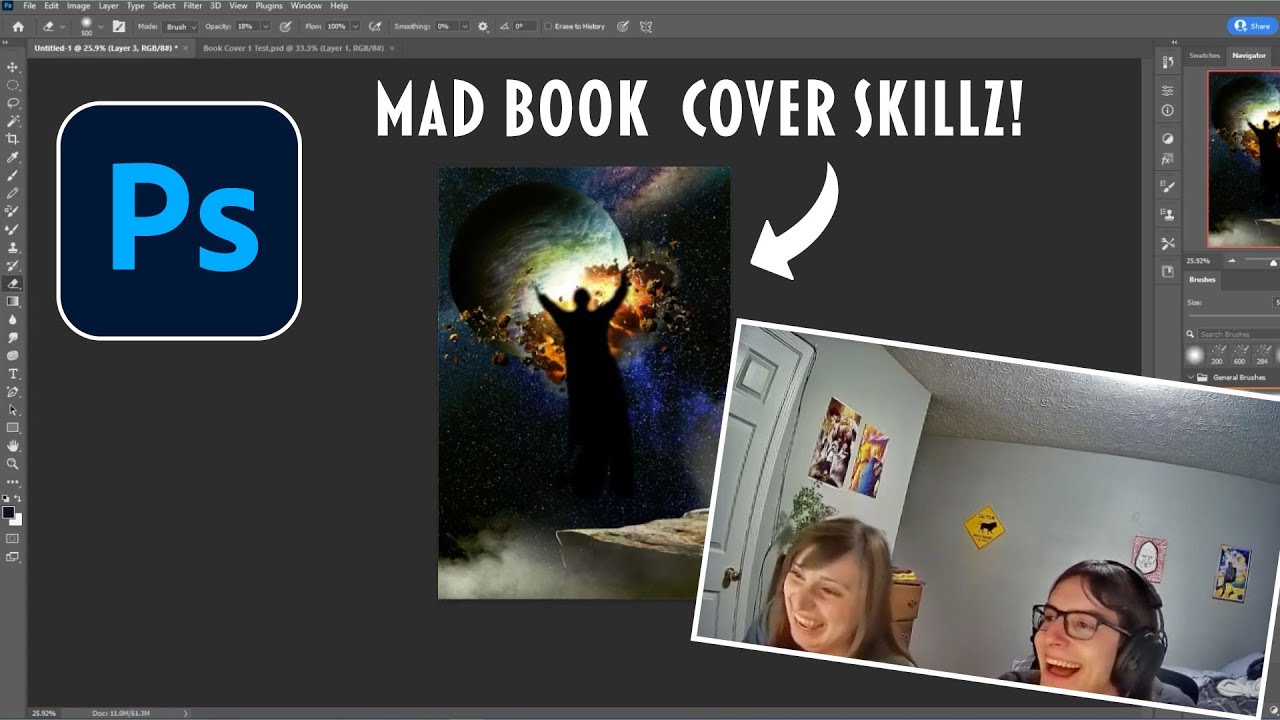The height and width of the screenshot is (720, 1280).
Task: Switch to Book Cover 1 Test.psd tab
Action: 294,48
